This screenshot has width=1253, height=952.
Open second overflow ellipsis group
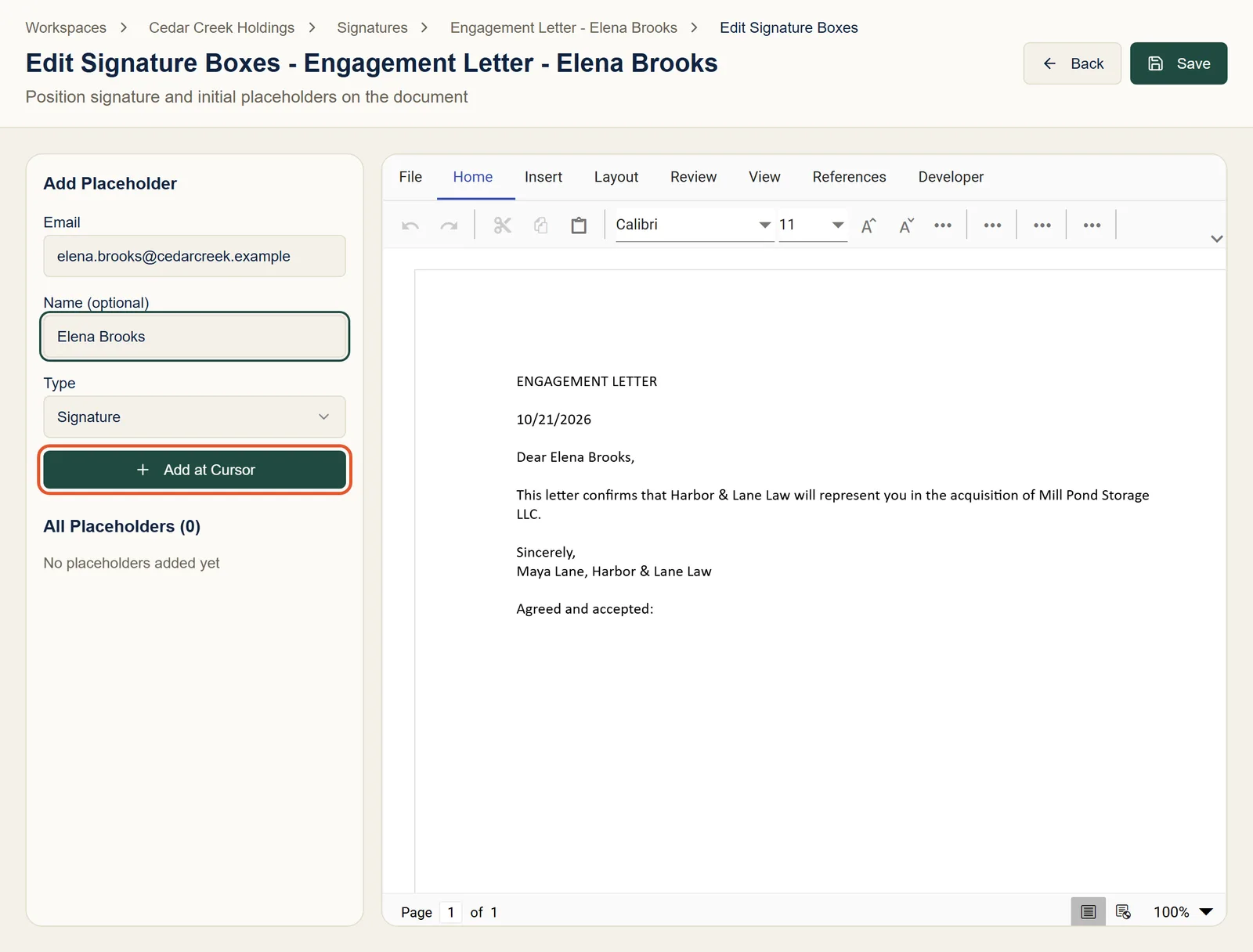[992, 225]
